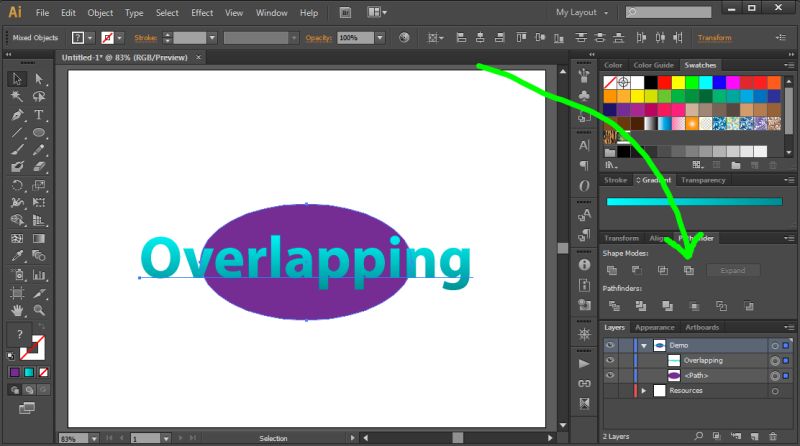
Task: Click the Merge pathfinder icon
Action: (667, 306)
